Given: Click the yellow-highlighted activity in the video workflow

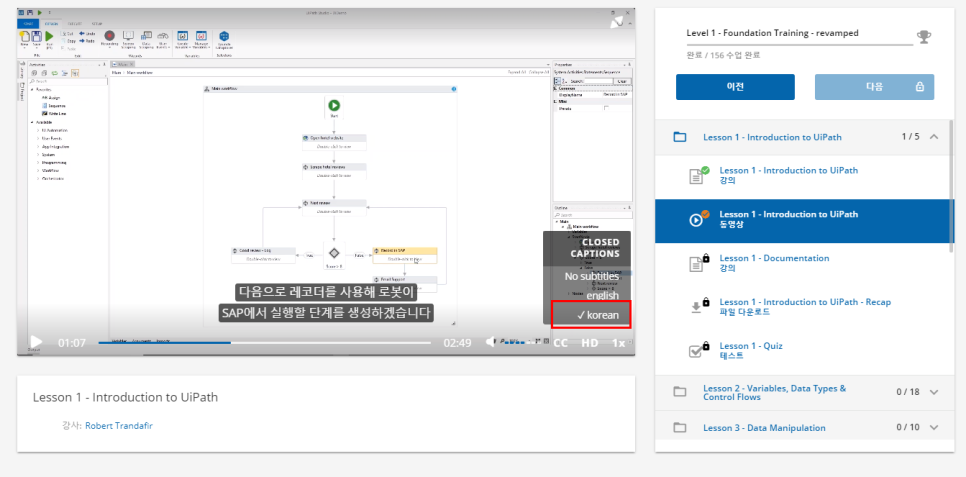Looking at the screenshot, I should point(405,255).
